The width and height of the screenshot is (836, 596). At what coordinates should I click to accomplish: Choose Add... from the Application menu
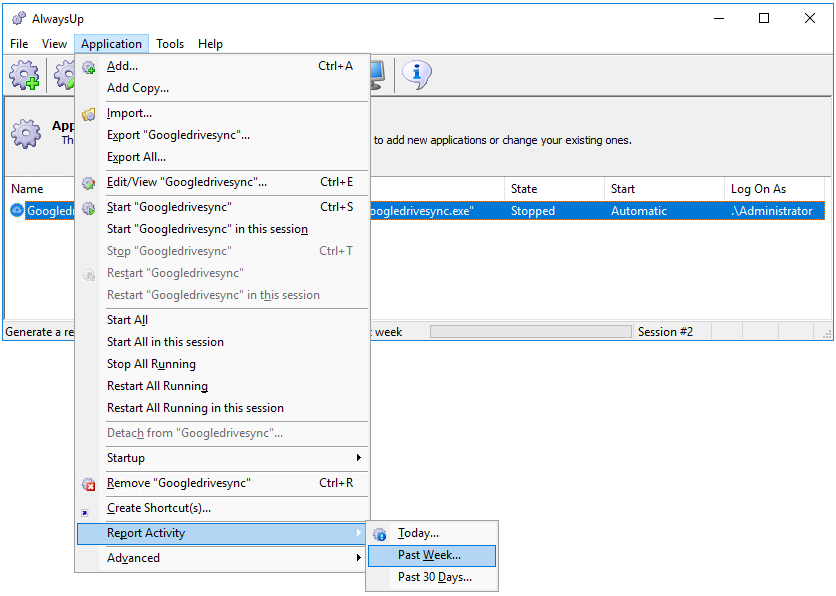222,66
